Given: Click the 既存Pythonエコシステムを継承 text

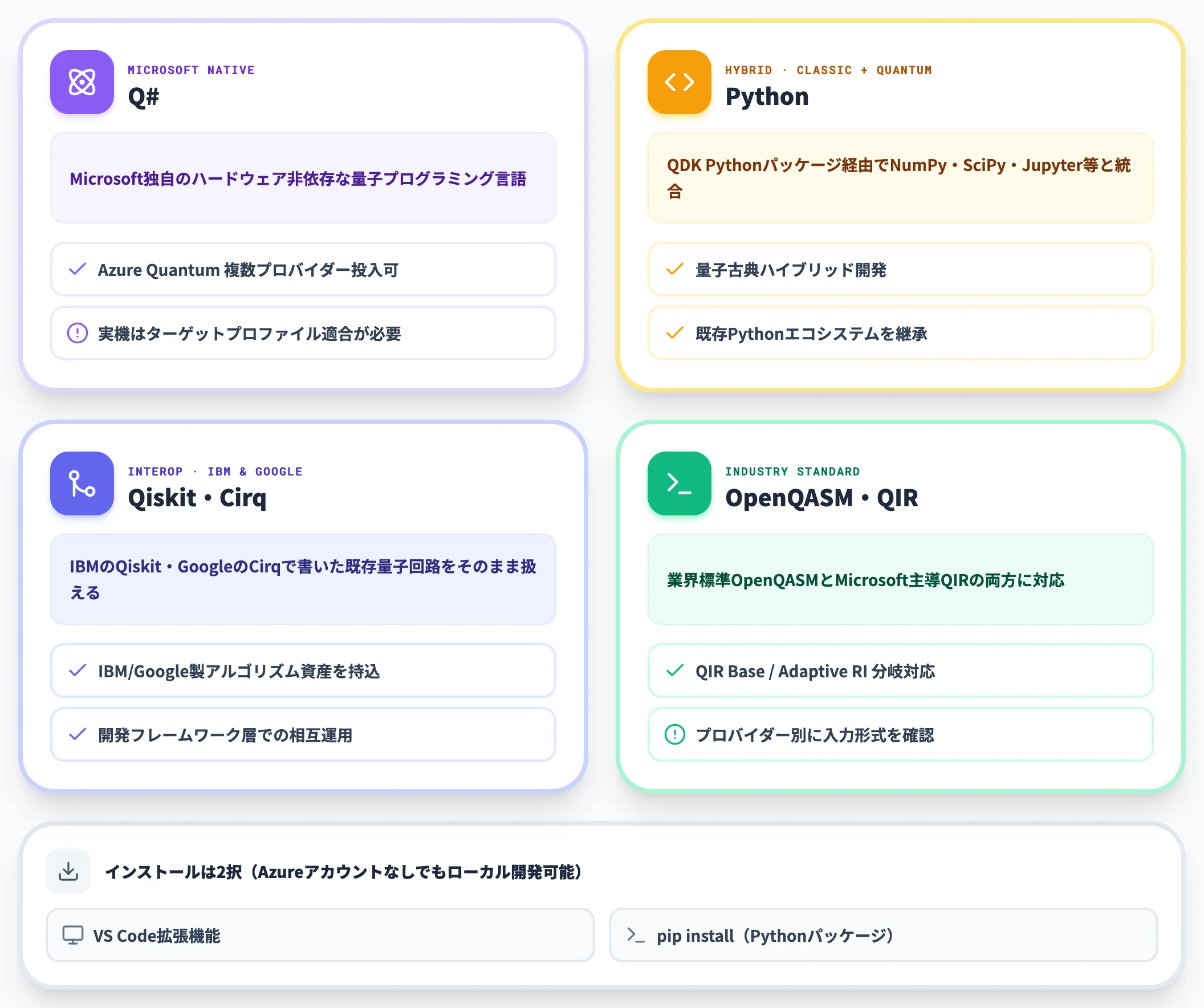Looking at the screenshot, I should [811, 334].
